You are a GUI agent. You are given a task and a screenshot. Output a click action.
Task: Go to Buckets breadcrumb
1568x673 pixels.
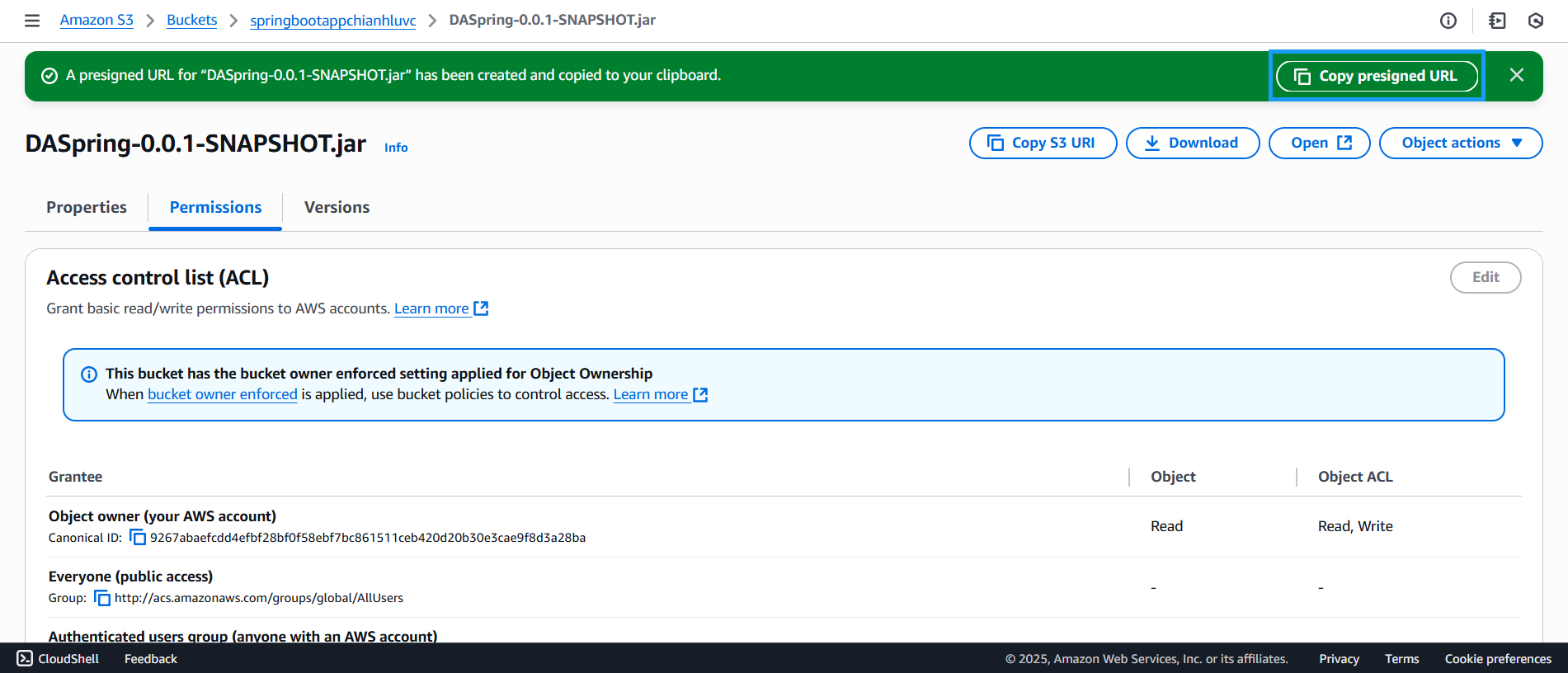191,20
